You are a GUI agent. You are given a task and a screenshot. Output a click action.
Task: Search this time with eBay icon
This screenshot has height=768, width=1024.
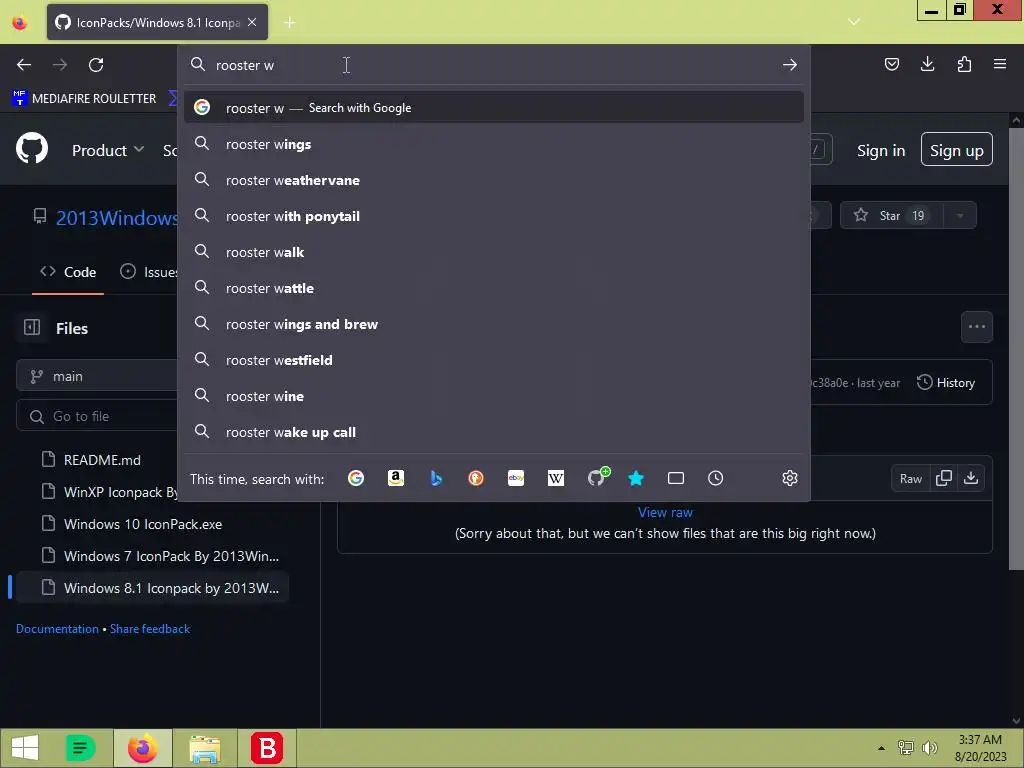coord(516,478)
